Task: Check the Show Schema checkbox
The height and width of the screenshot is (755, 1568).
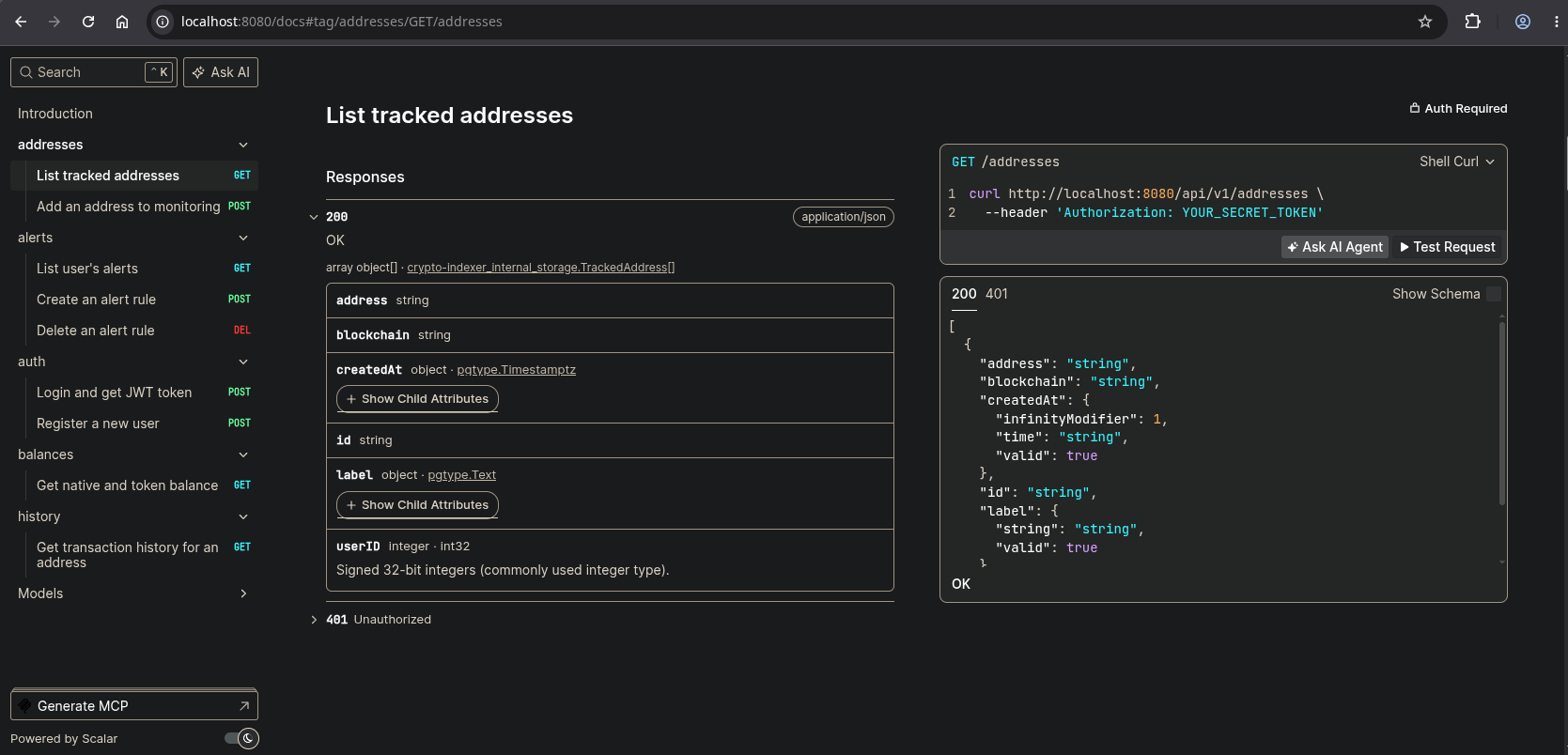Action: (x=1494, y=294)
